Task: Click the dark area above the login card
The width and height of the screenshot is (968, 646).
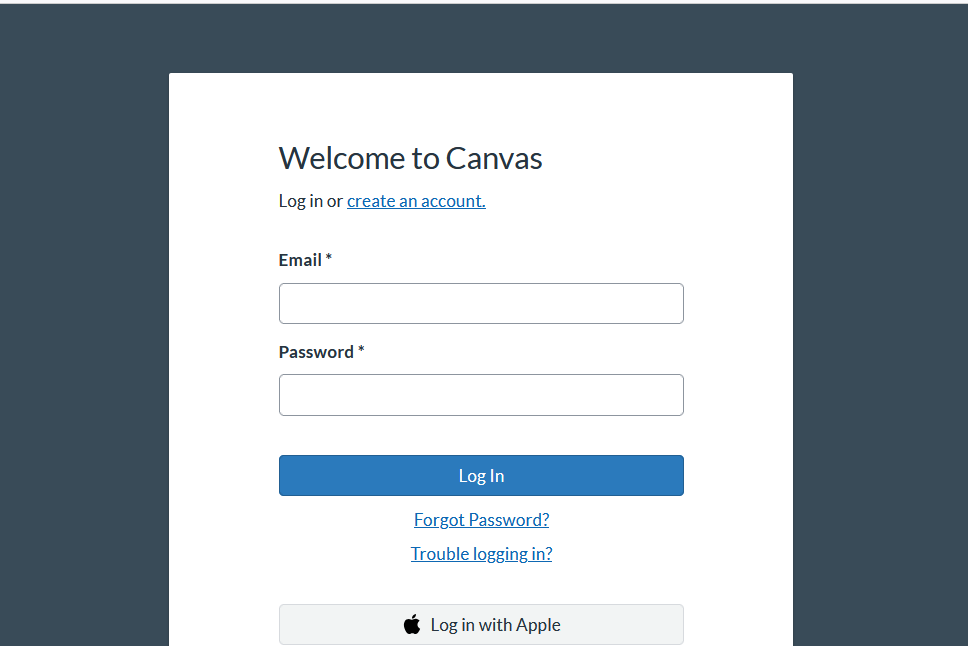Action: pyautogui.click(x=480, y=38)
